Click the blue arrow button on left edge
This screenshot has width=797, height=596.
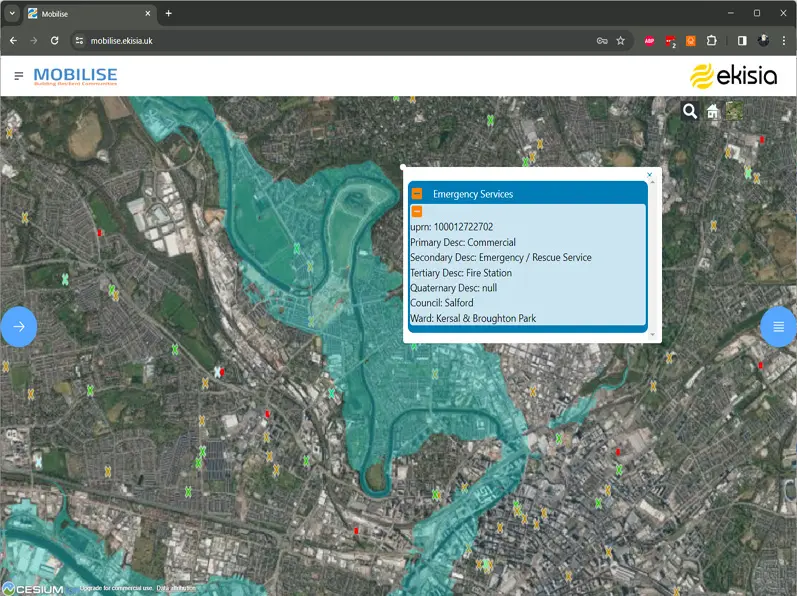tap(18, 326)
